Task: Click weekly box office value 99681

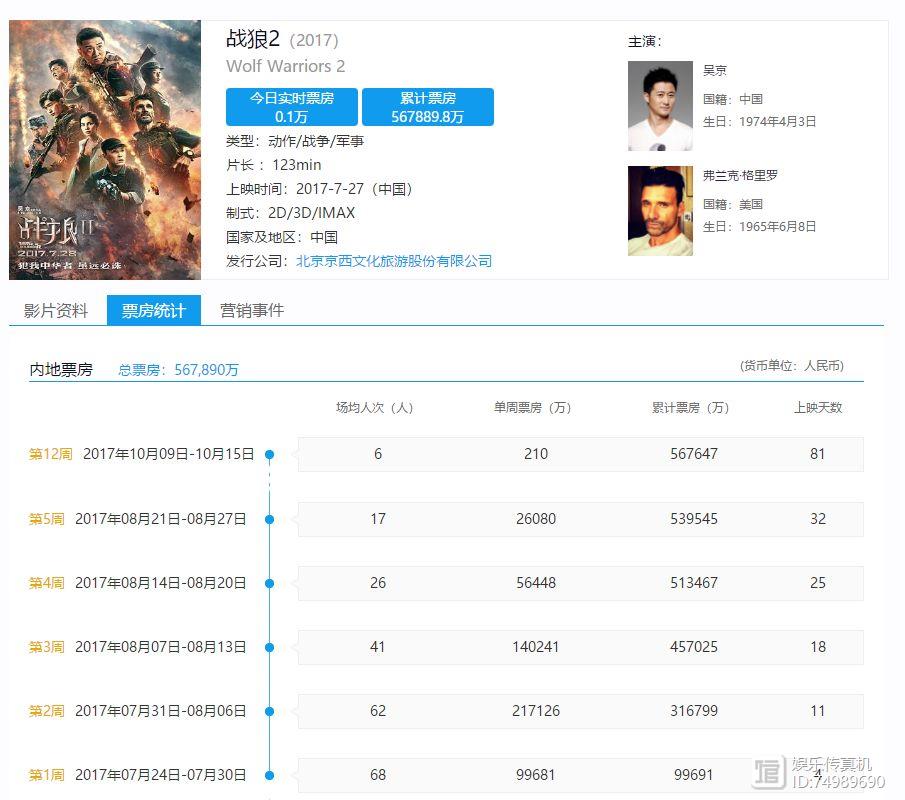Action: [536, 775]
